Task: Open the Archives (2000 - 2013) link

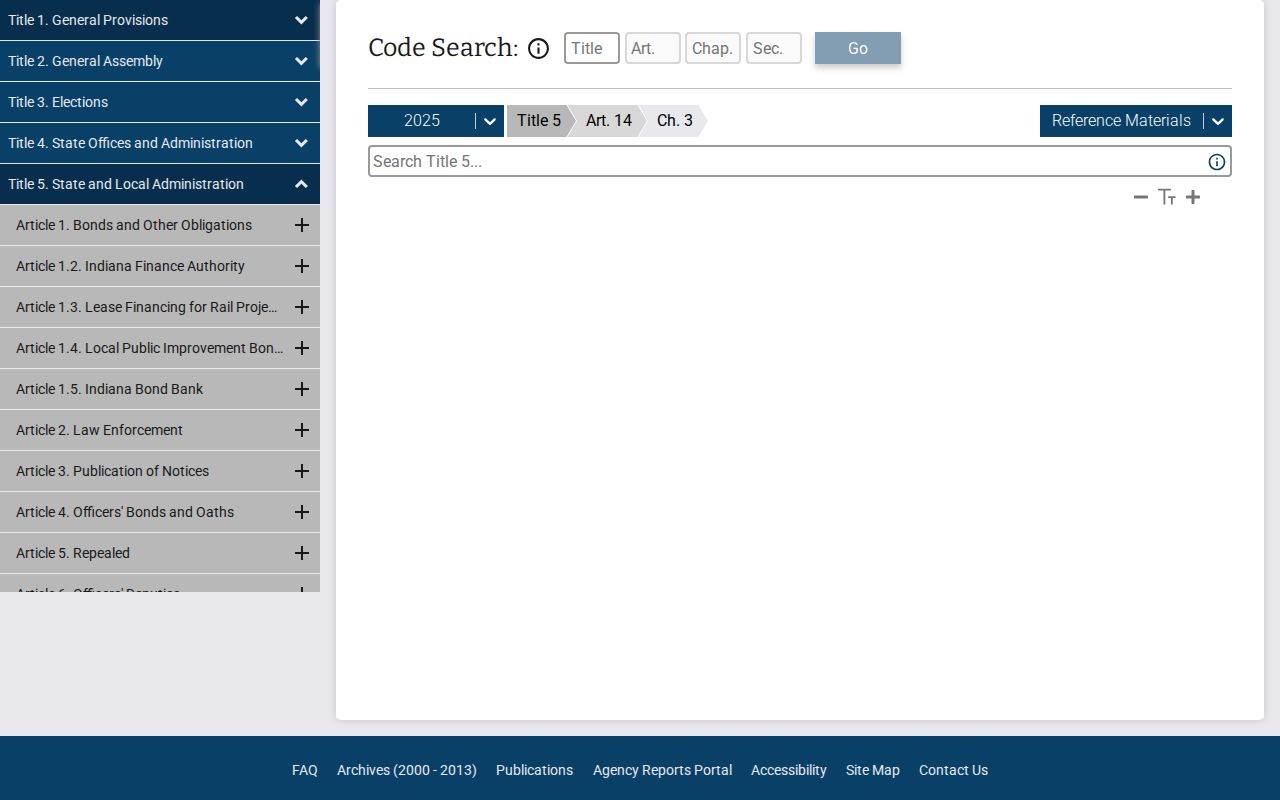Action: point(407,770)
